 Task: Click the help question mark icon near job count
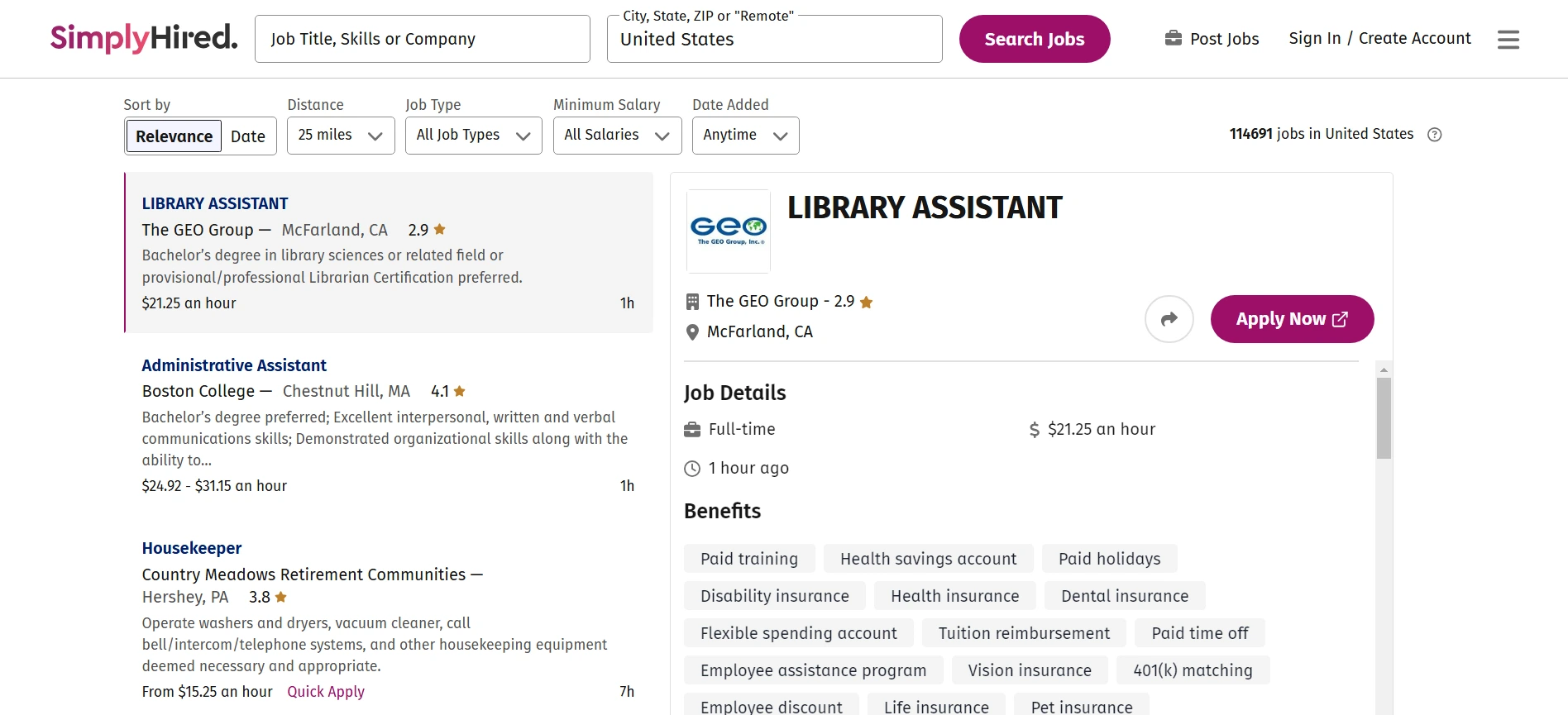tap(1435, 134)
